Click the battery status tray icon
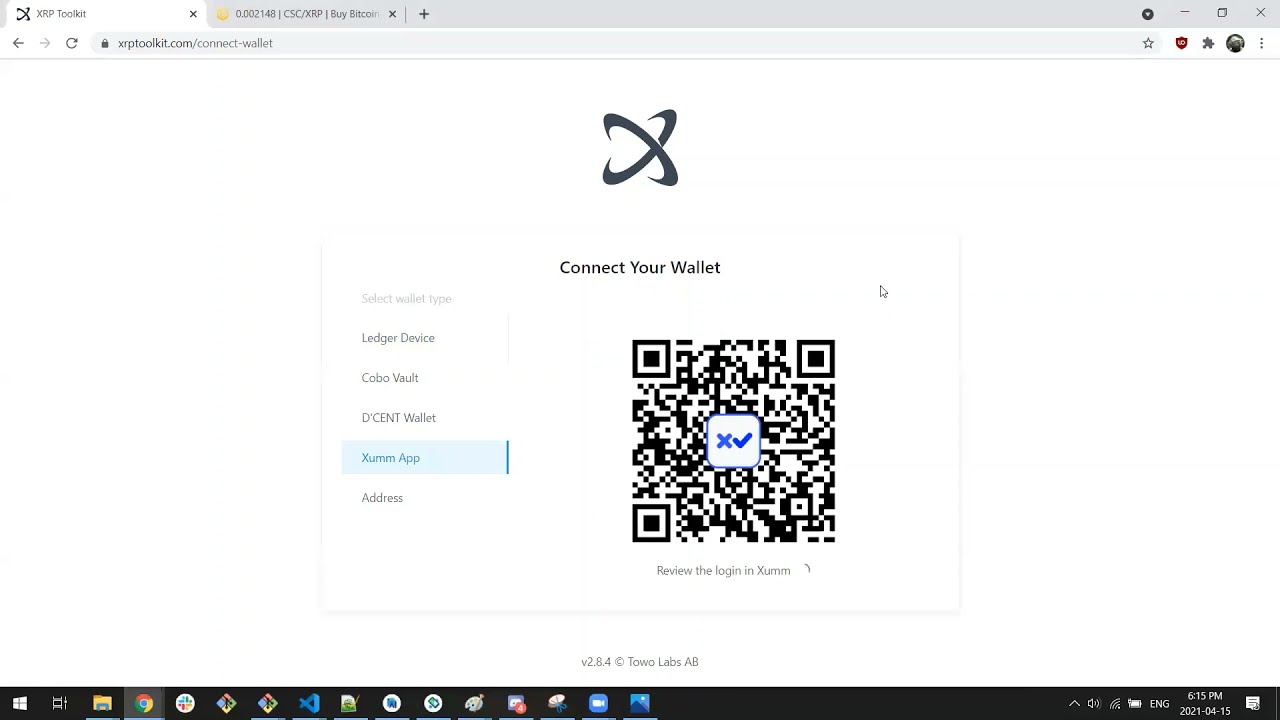The image size is (1280, 720). (x=1135, y=704)
